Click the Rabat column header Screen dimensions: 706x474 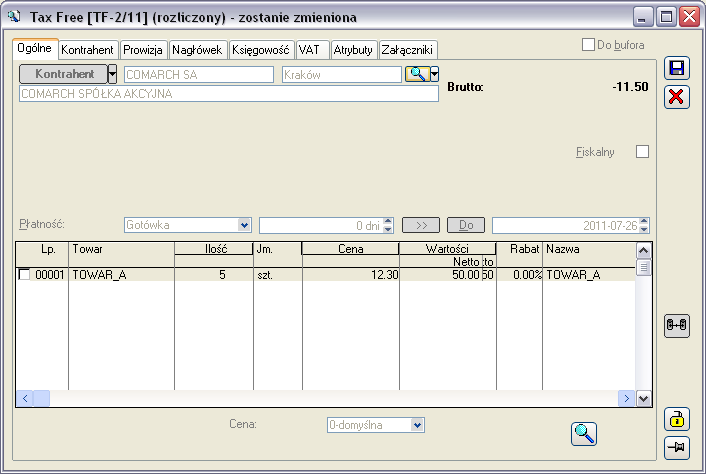click(520, 249)
